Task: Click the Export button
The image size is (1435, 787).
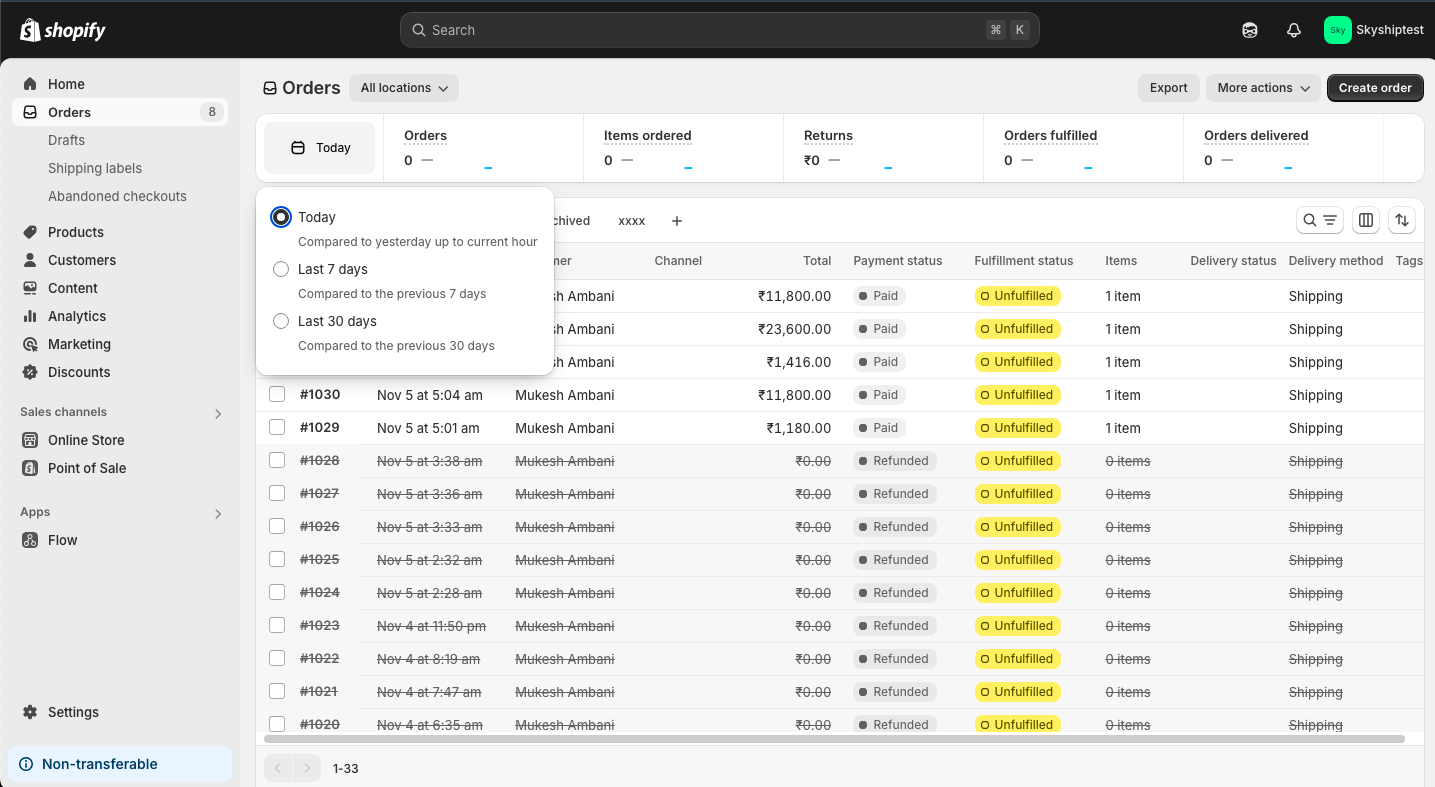Action: [1168, 88]
